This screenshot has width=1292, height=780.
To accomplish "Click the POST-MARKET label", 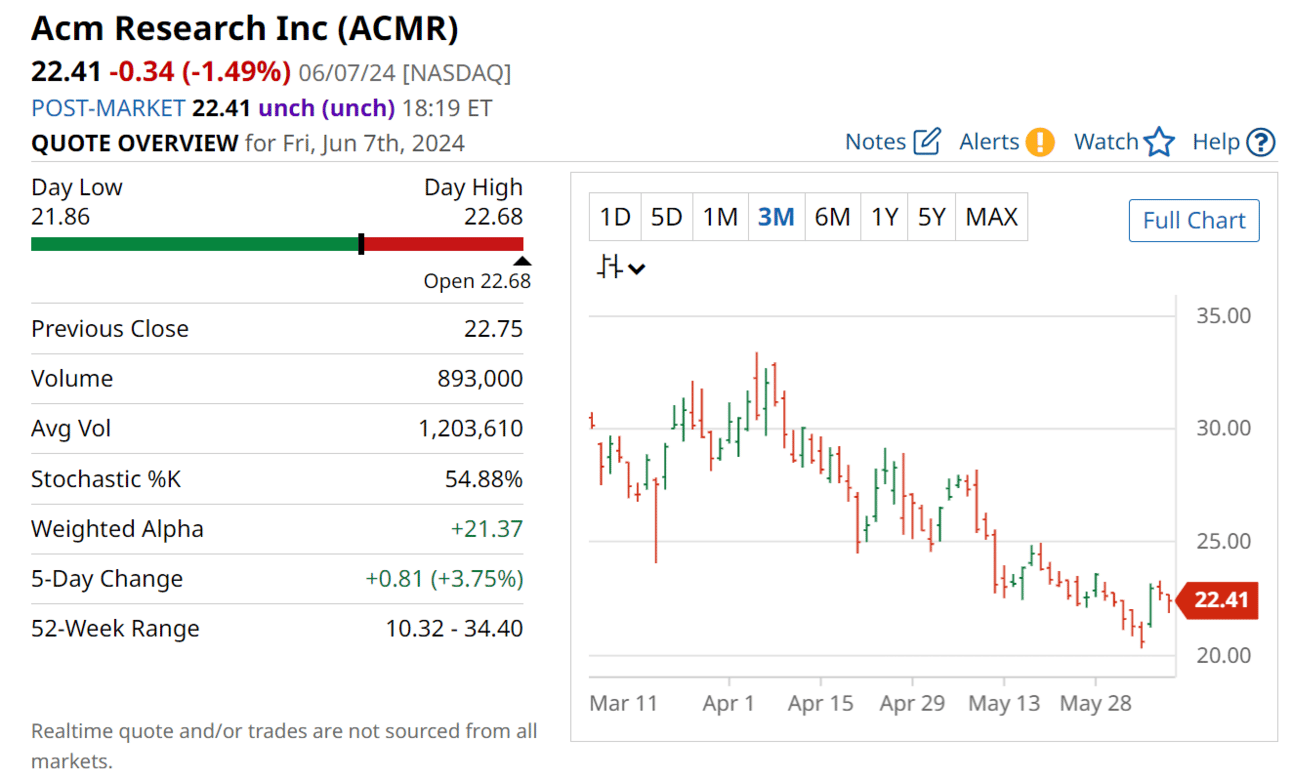I will click(x=108, y=108).
